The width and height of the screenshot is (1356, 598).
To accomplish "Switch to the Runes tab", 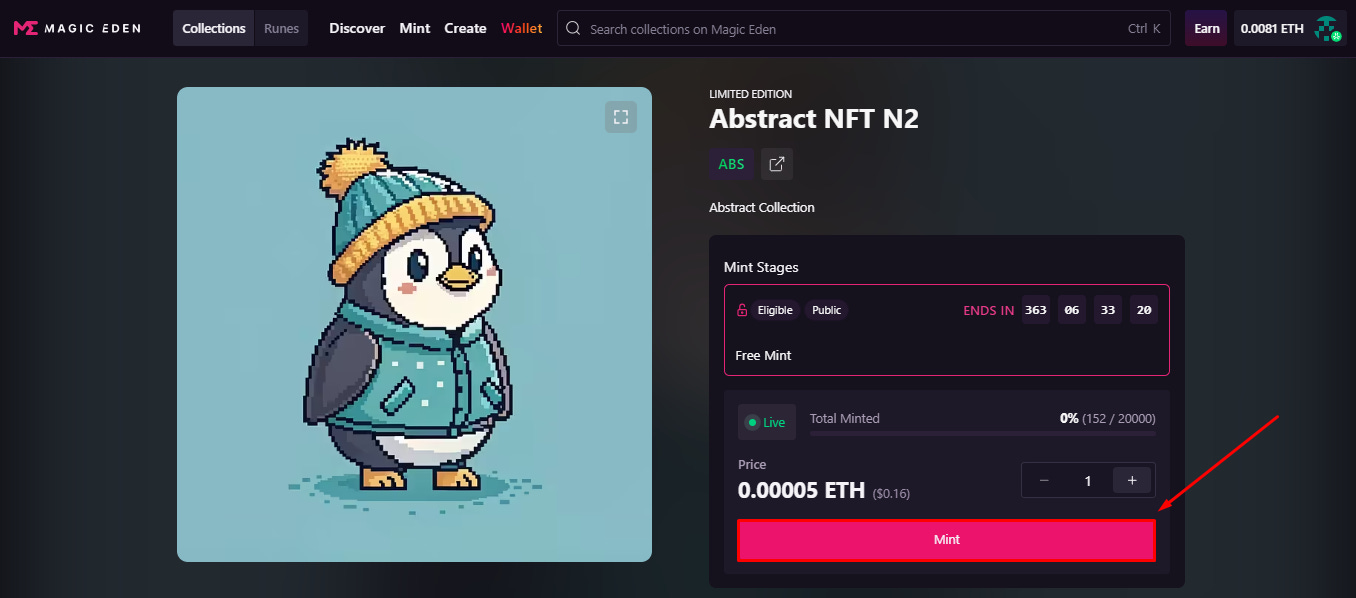I will (x=281, y=27).
